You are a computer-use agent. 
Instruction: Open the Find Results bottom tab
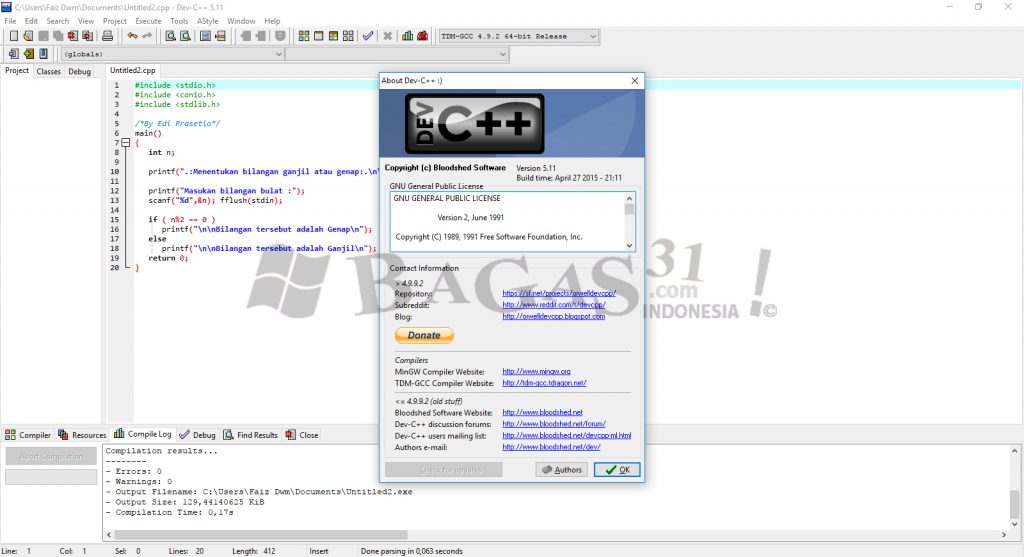(x=251, y=435)
